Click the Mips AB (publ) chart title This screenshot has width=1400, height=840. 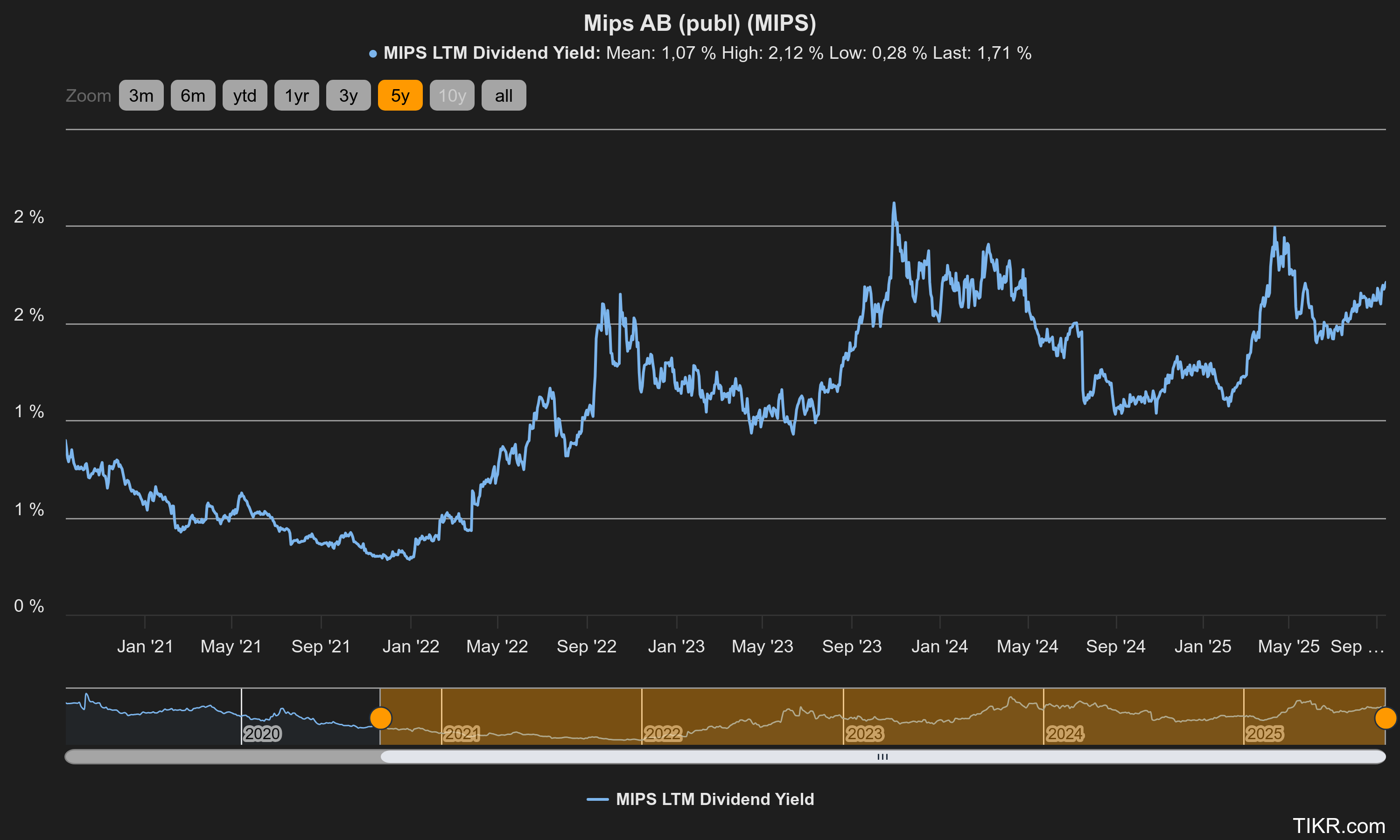[x=700, y=23]
